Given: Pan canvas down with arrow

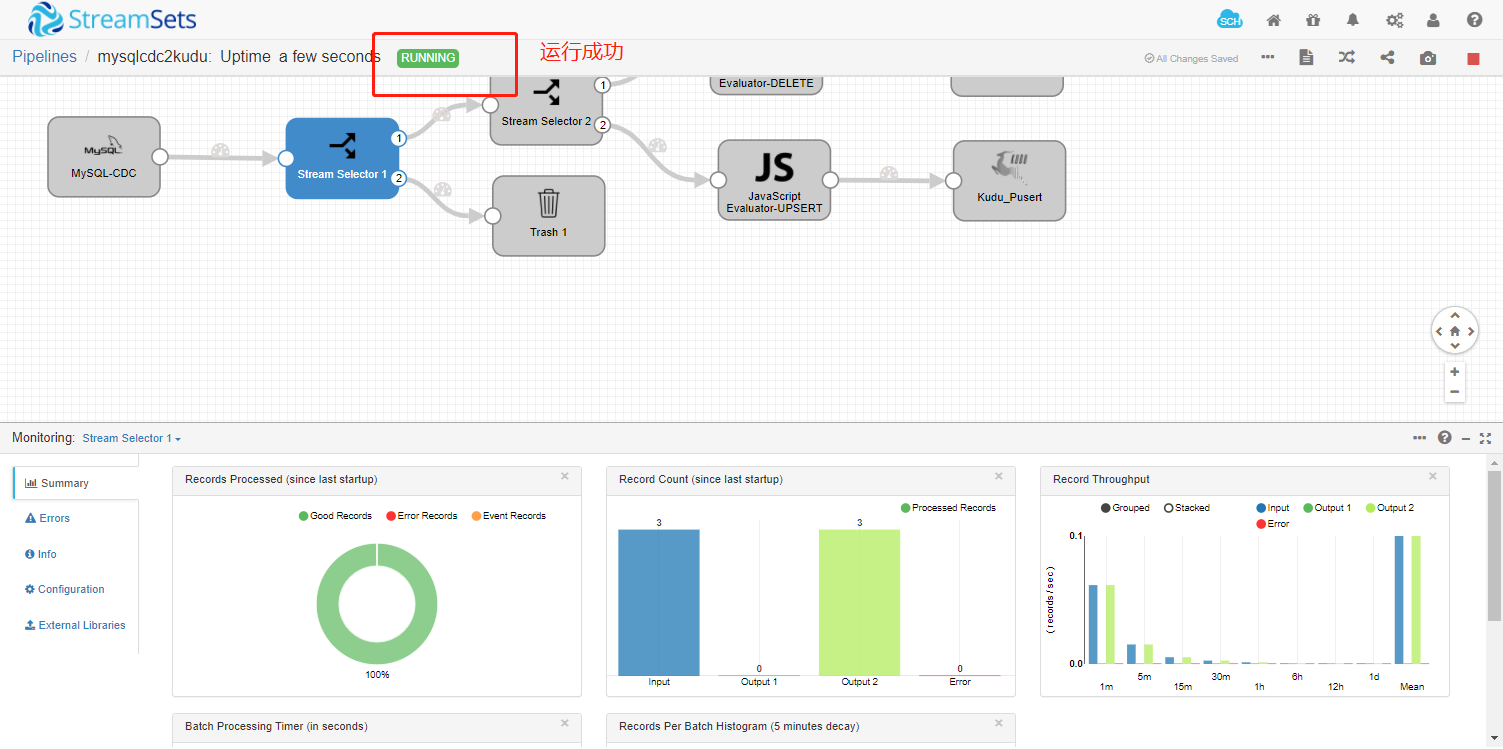Looking at the screenshot, I should pyautogui.click(x=1455, y=346).
